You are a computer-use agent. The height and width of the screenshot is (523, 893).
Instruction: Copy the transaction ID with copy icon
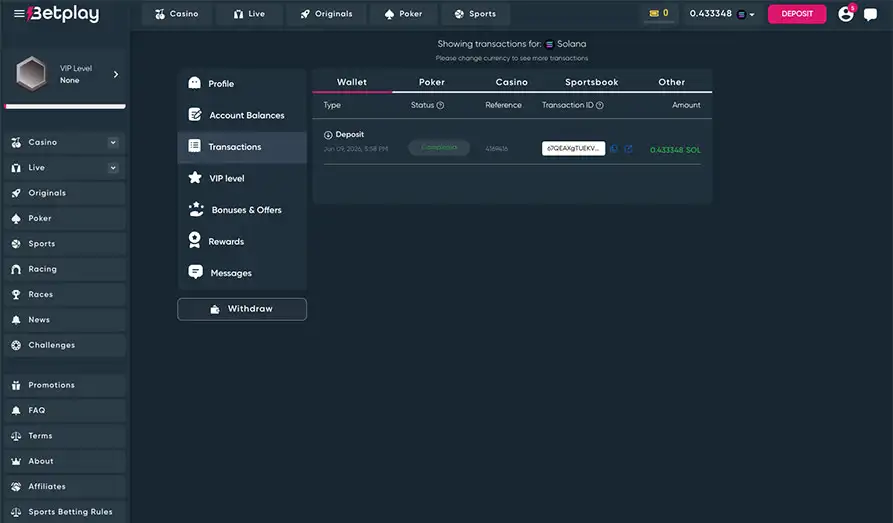coord(614,149)
